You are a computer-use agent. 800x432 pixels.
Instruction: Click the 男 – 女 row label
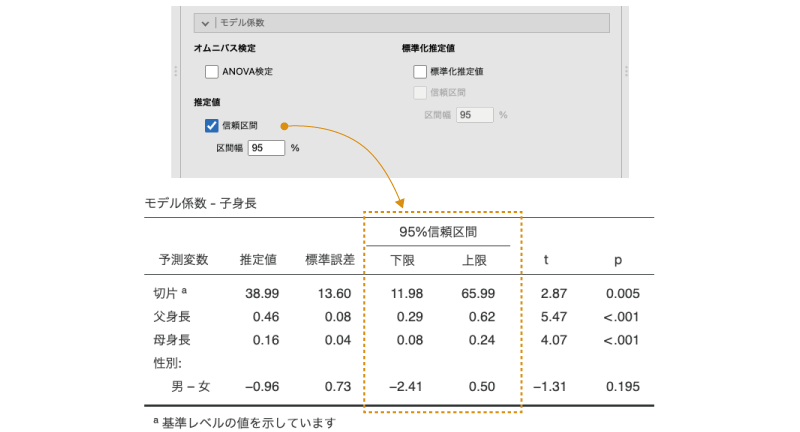pos(190,386)
